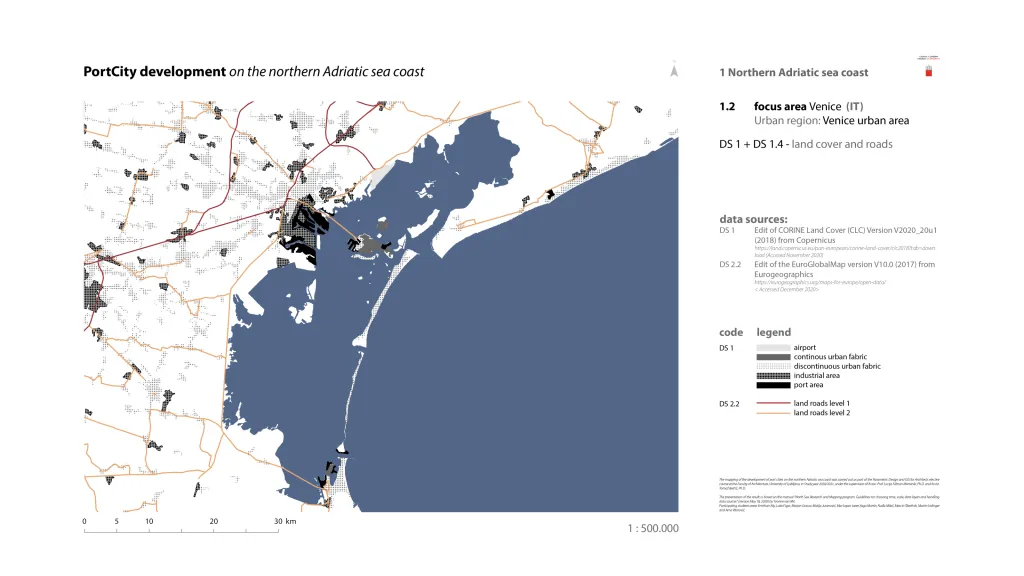1024x576 pixels.
Task: Click the north arrow compass icon
Action: 675,71
